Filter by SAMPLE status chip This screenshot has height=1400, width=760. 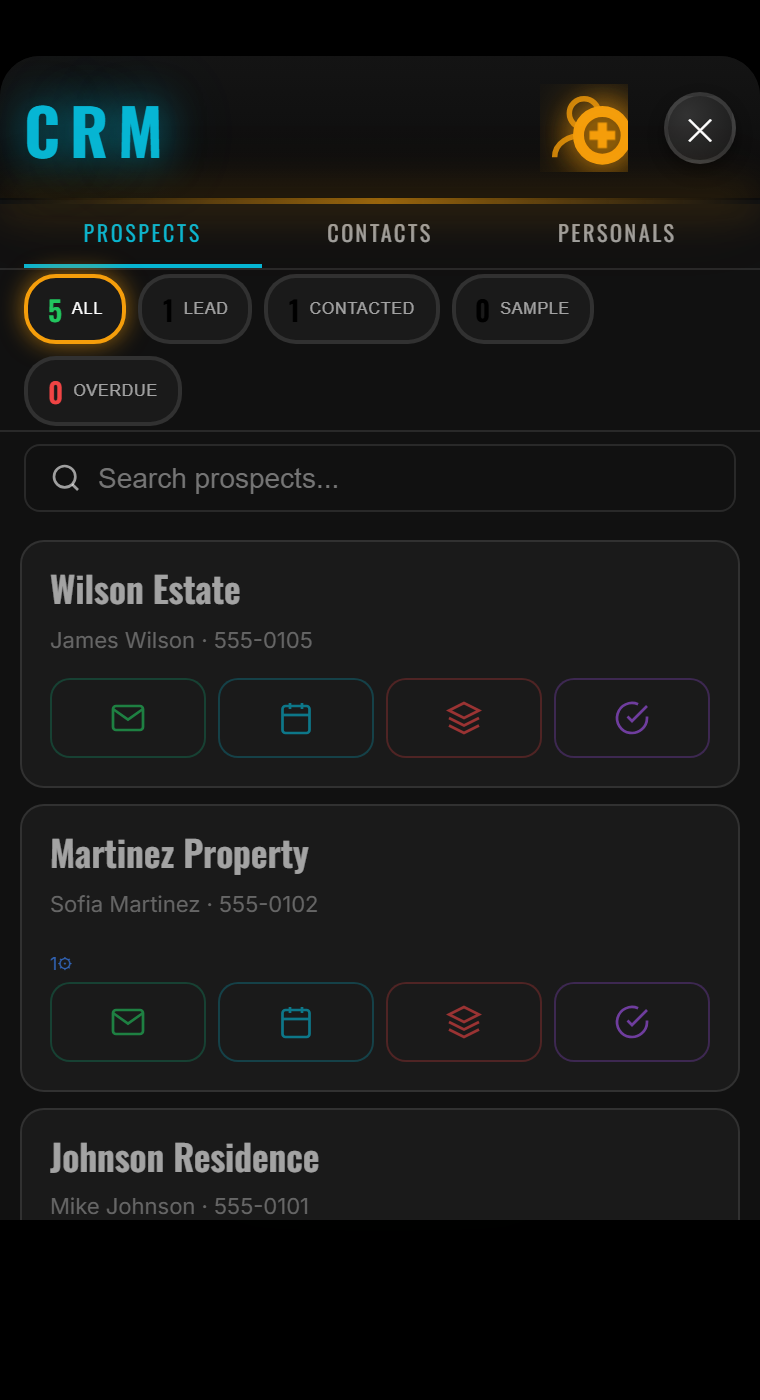click(523, 309)
